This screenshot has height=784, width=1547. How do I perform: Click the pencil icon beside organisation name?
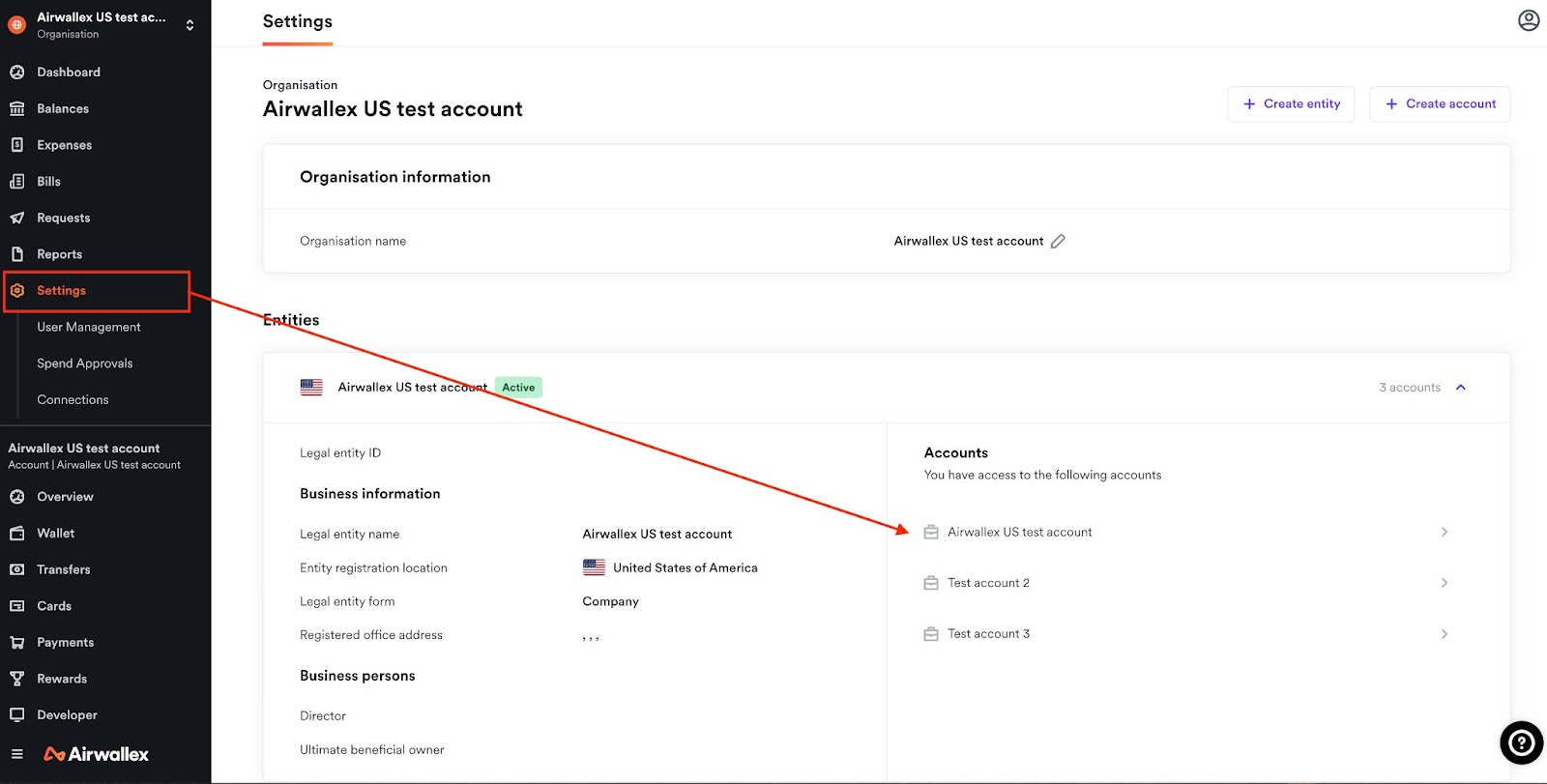1058,242
